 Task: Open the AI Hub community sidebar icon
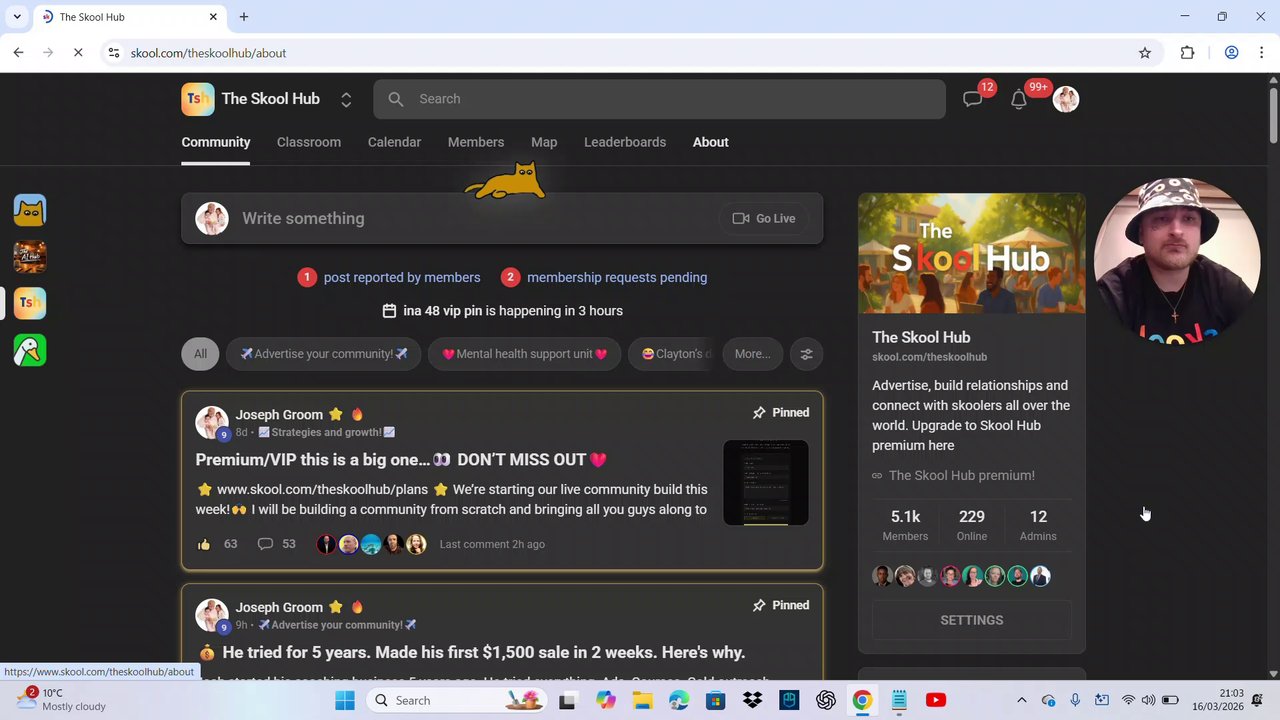[30, 257]
